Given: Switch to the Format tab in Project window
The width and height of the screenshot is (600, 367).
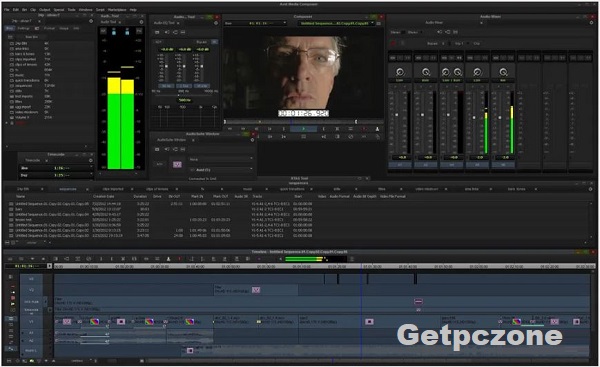Looking at the screenshot, I should click(x=49, y=28).
